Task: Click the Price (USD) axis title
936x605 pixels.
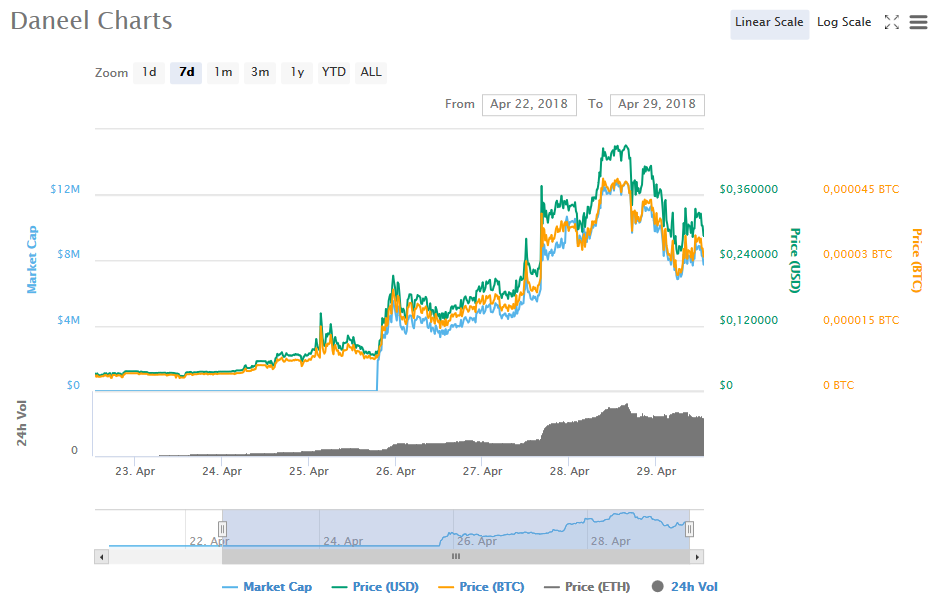Action: click(795, 260)
